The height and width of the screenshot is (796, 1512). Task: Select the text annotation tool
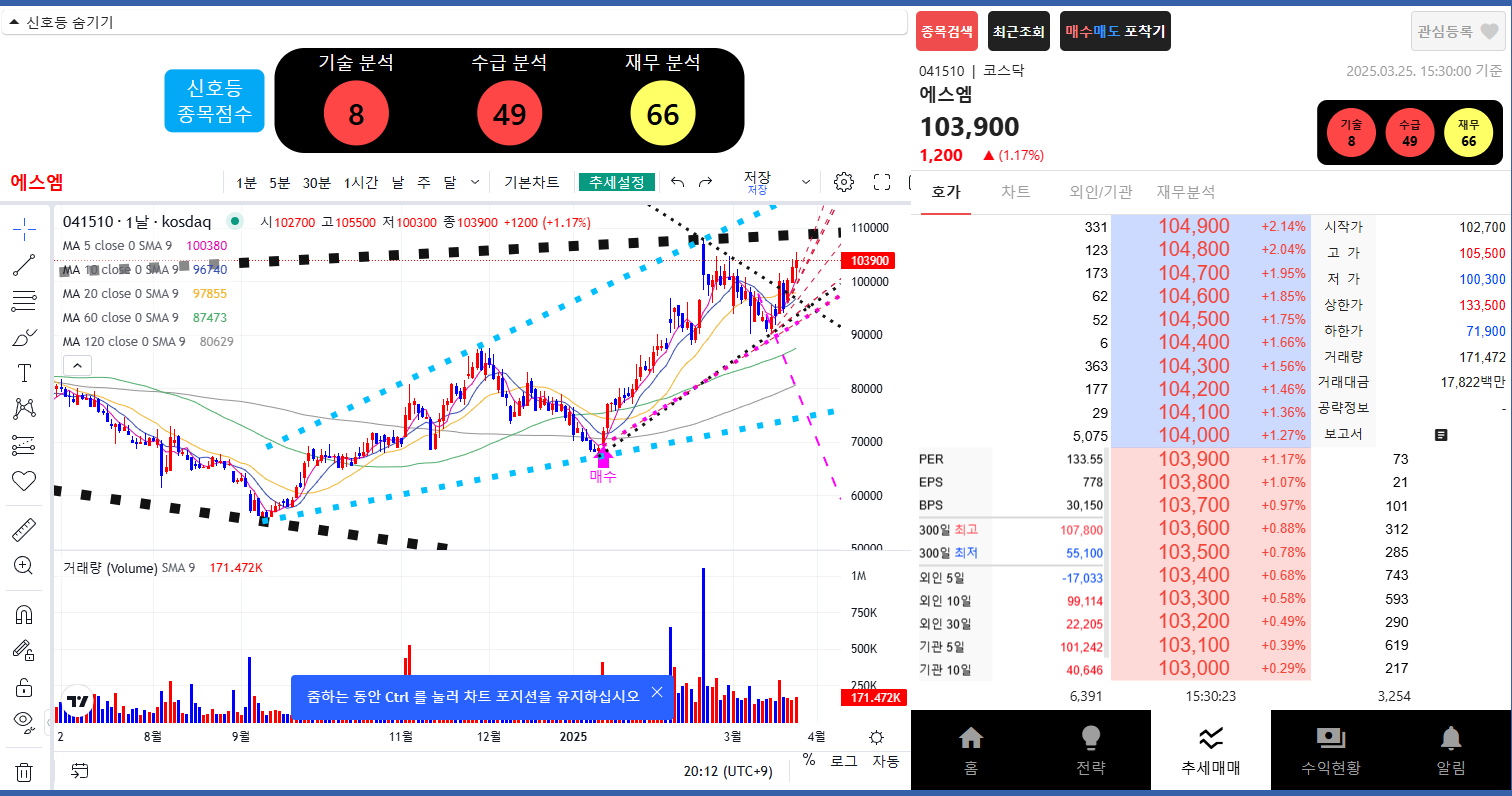coord(25,373)
